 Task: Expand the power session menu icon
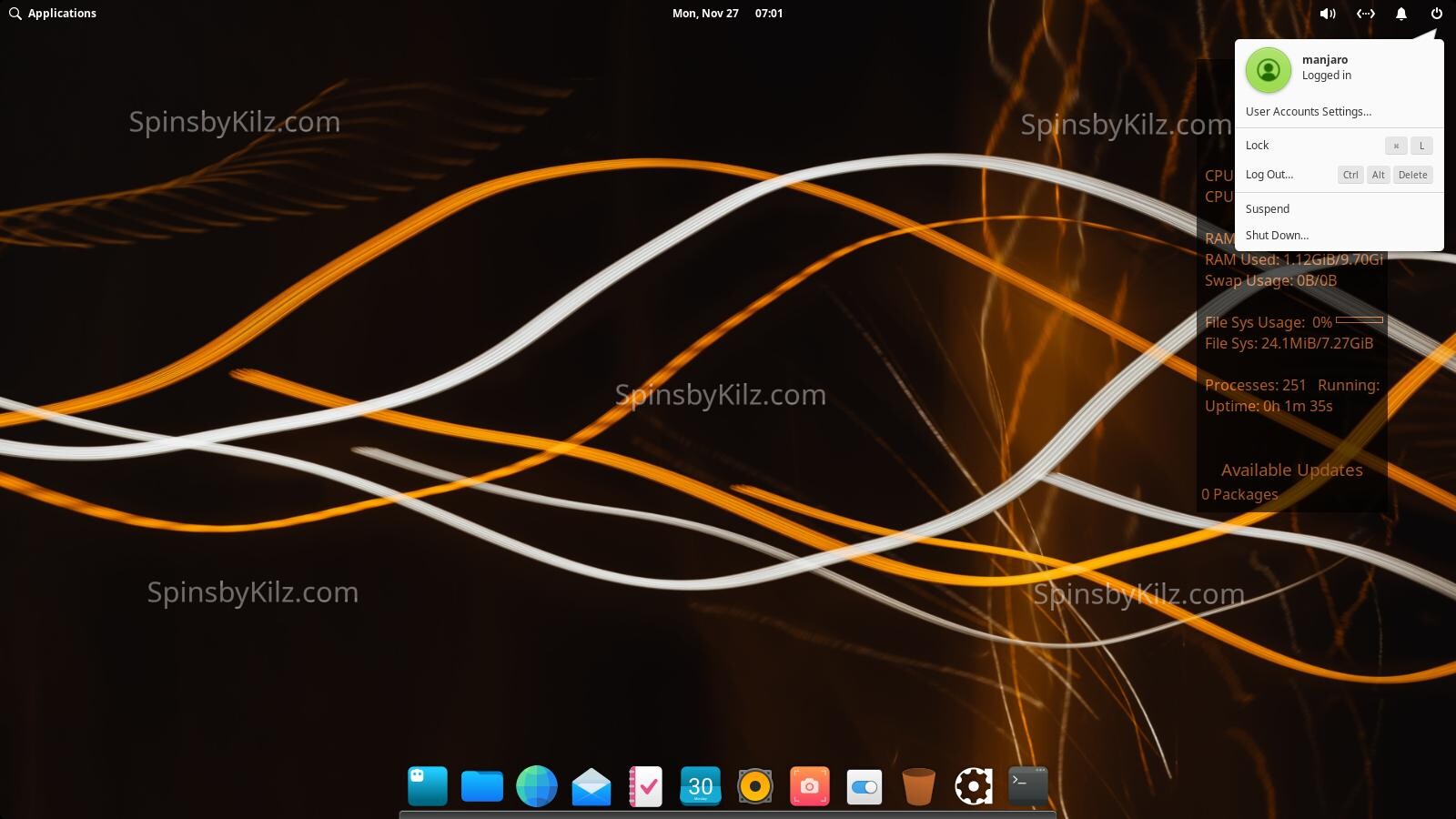tap(1436, 14)
